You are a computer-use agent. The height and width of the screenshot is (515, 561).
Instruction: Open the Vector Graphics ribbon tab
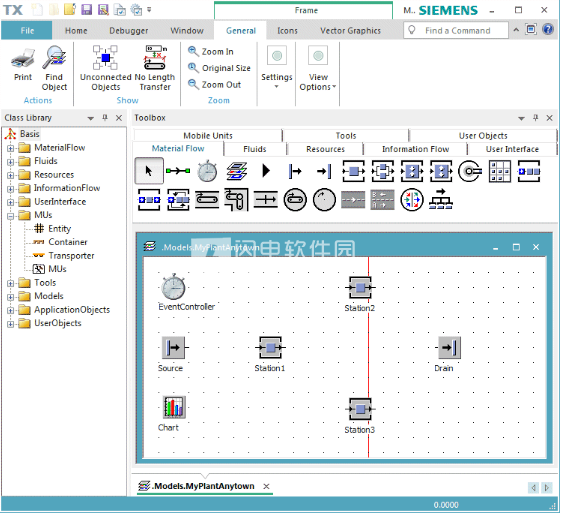(x=350, y=31)
